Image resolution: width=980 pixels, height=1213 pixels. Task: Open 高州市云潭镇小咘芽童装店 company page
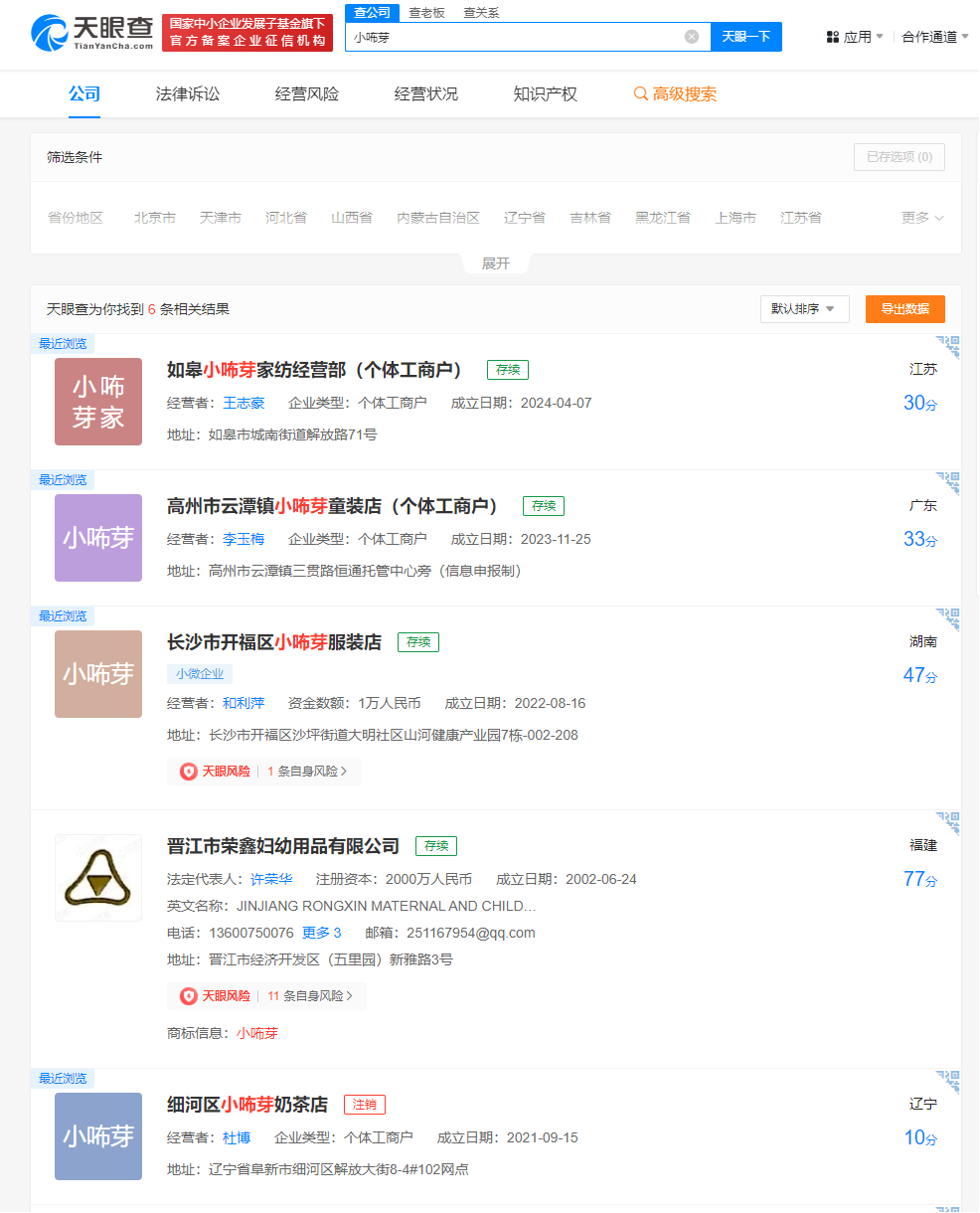coord(334,506)
